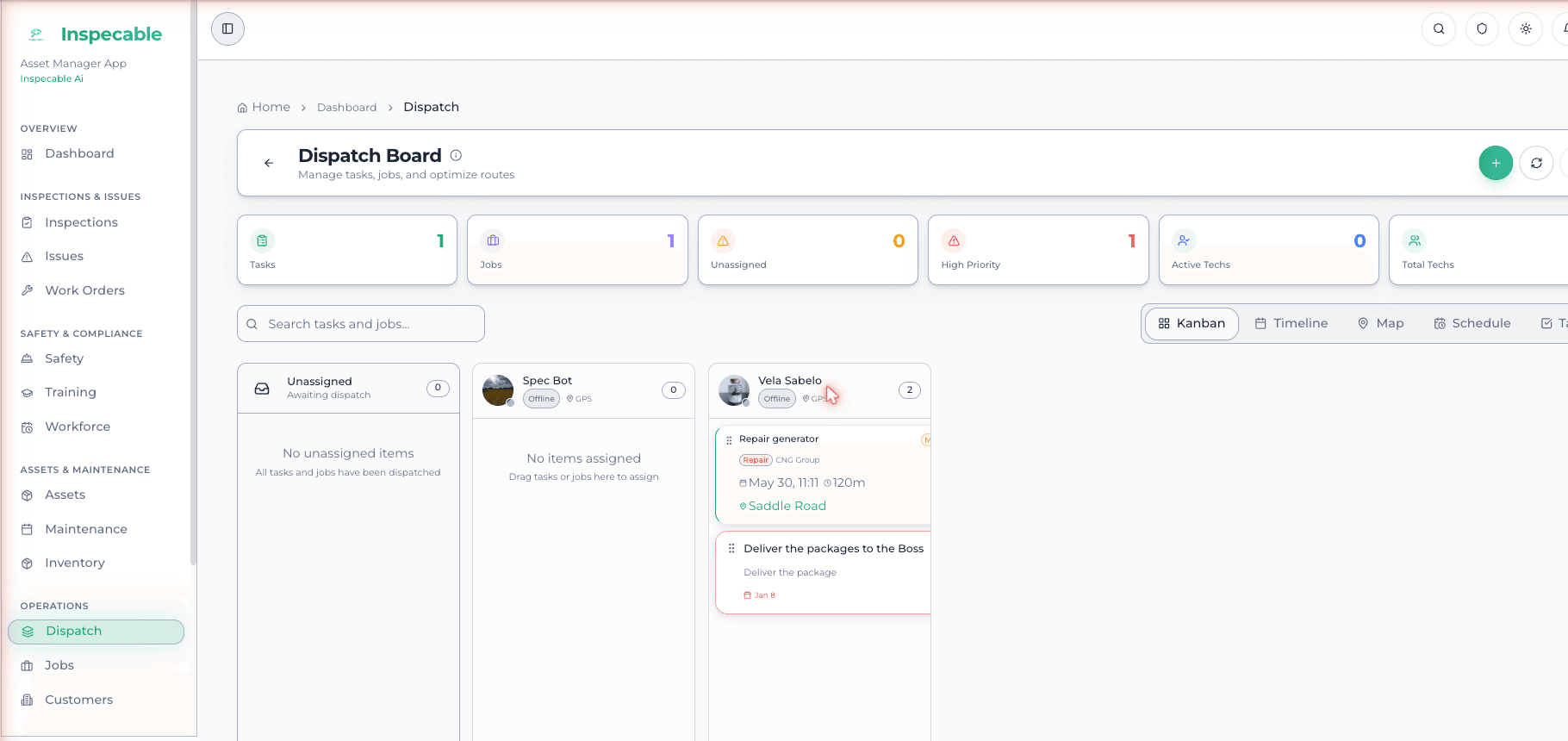Go back using the arrow beside Dispatch Board
1568x741 pixels.
pos(269,163)
